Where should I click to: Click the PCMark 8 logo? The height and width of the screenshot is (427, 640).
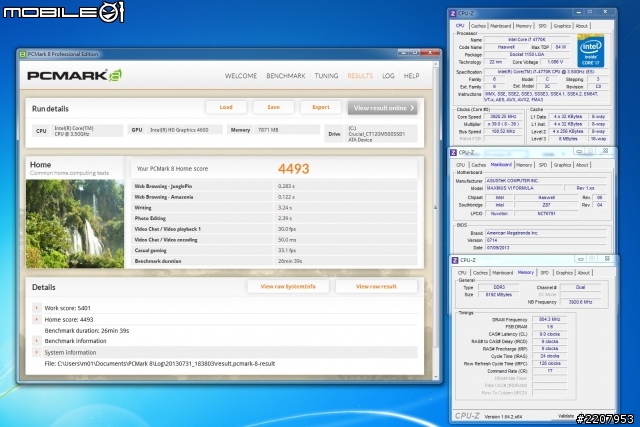click(x=75, y=76)
